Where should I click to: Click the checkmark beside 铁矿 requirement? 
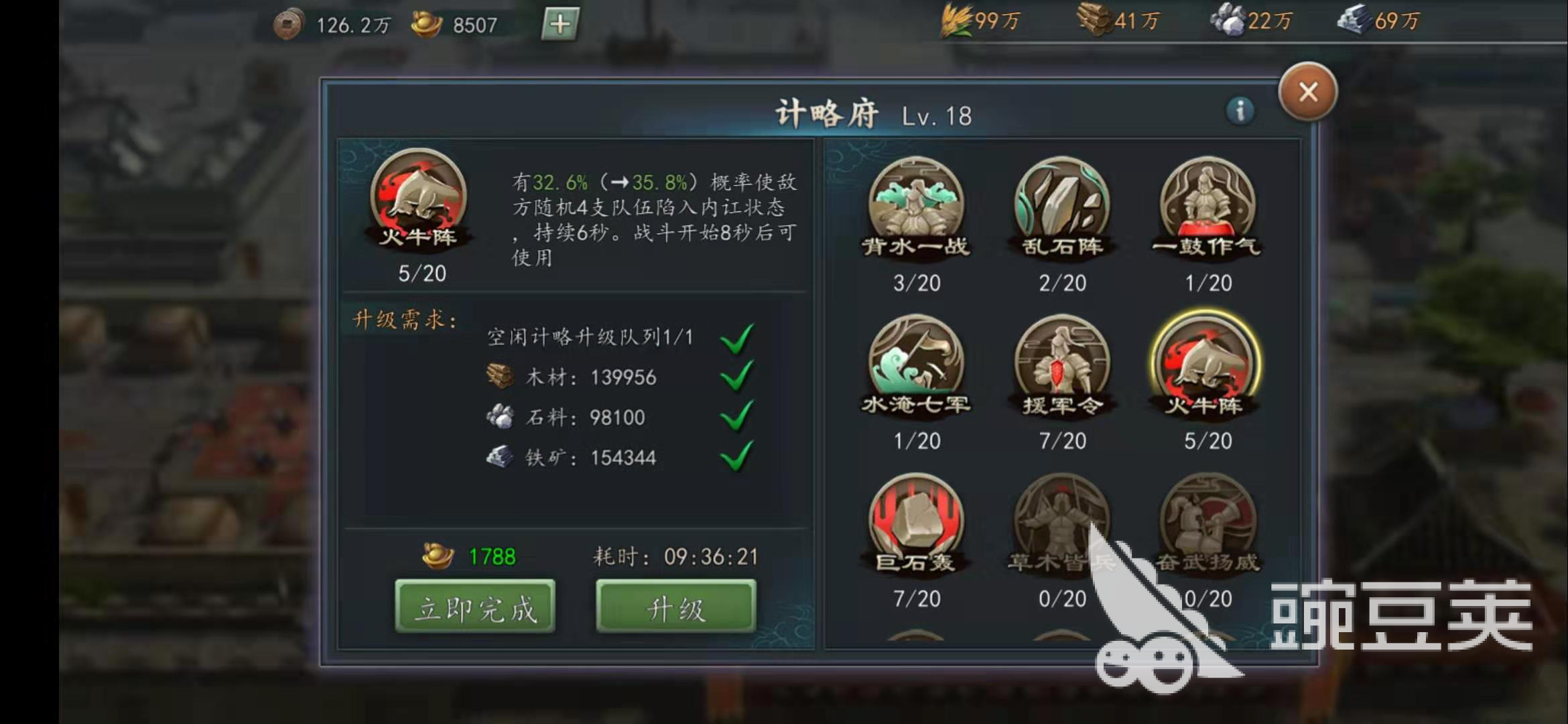click(x=737, y=456)
